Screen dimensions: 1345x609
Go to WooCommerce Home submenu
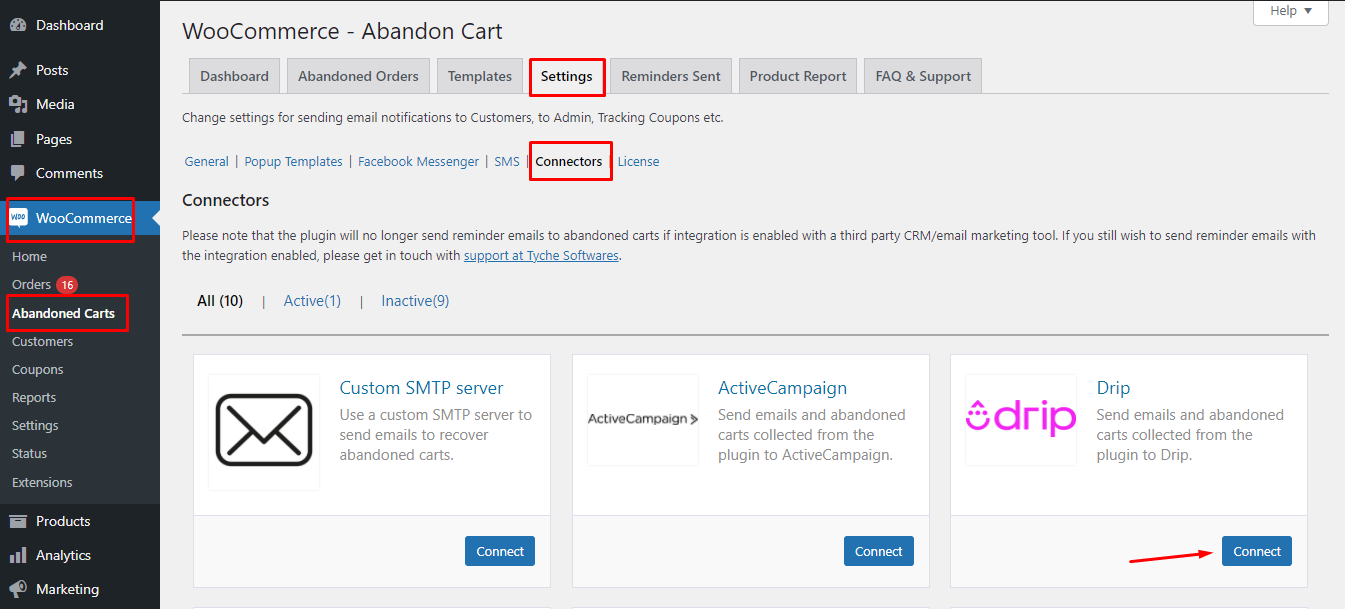(29, 257)
